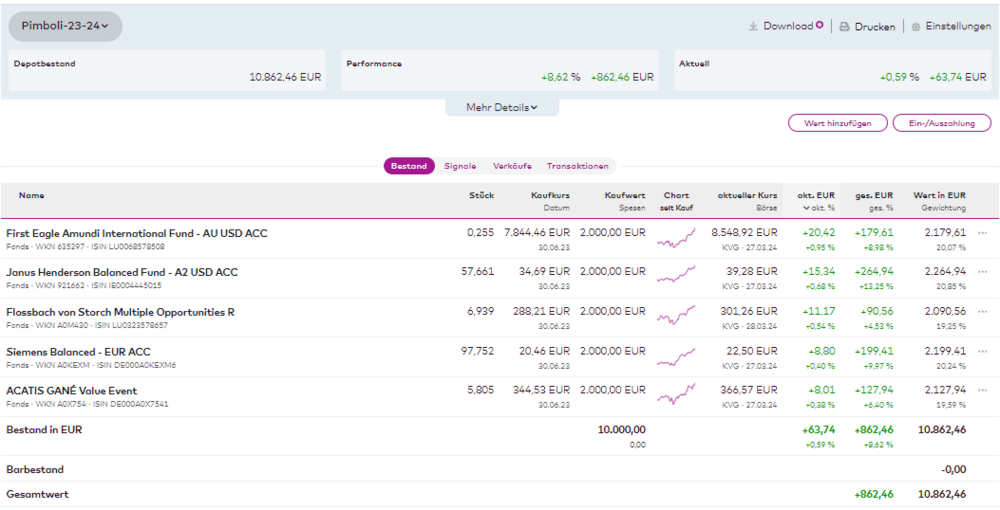Switch to the Verkäufe tab
Image resolution: width=1000 pixels, height=510 pixels.
(512, 166)
